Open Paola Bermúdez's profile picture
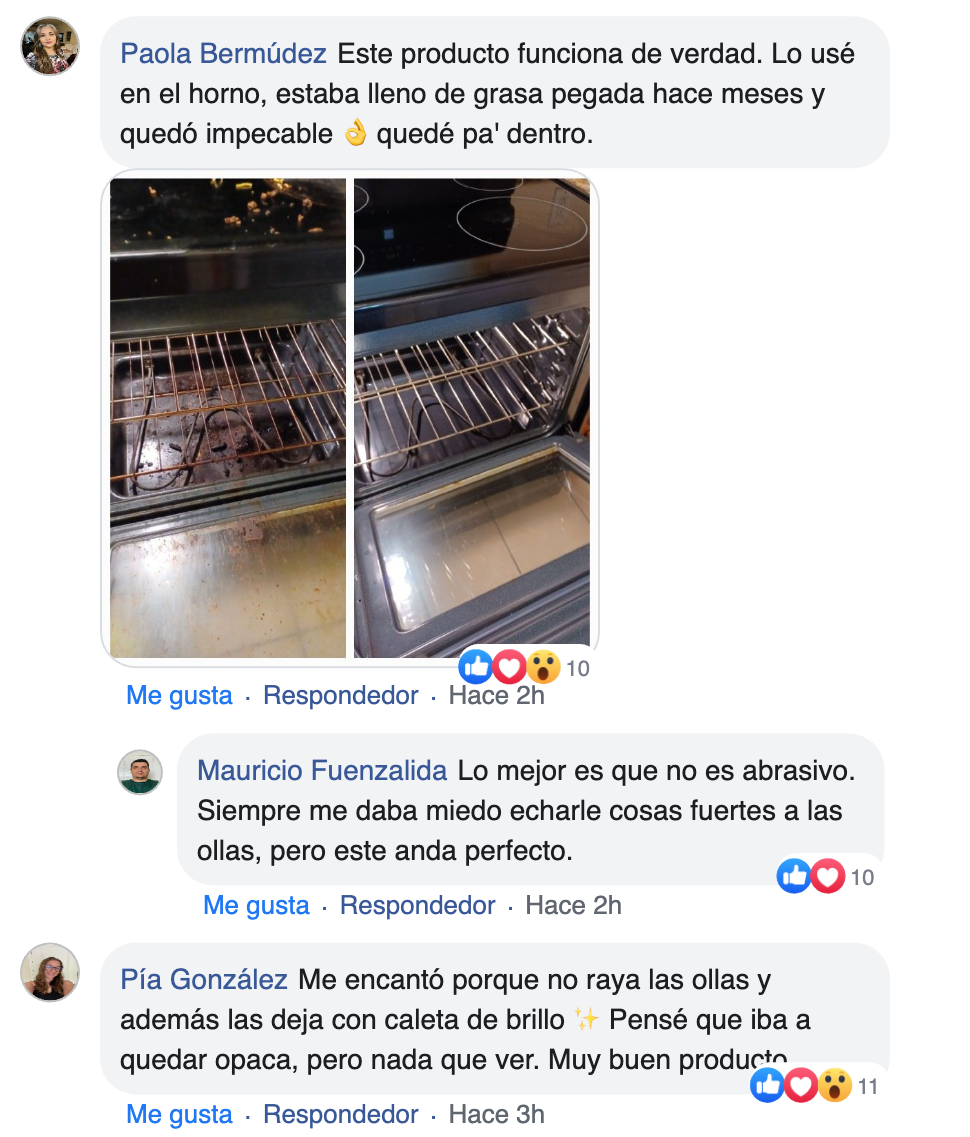The image size is (970, 1137). point(50,46)
